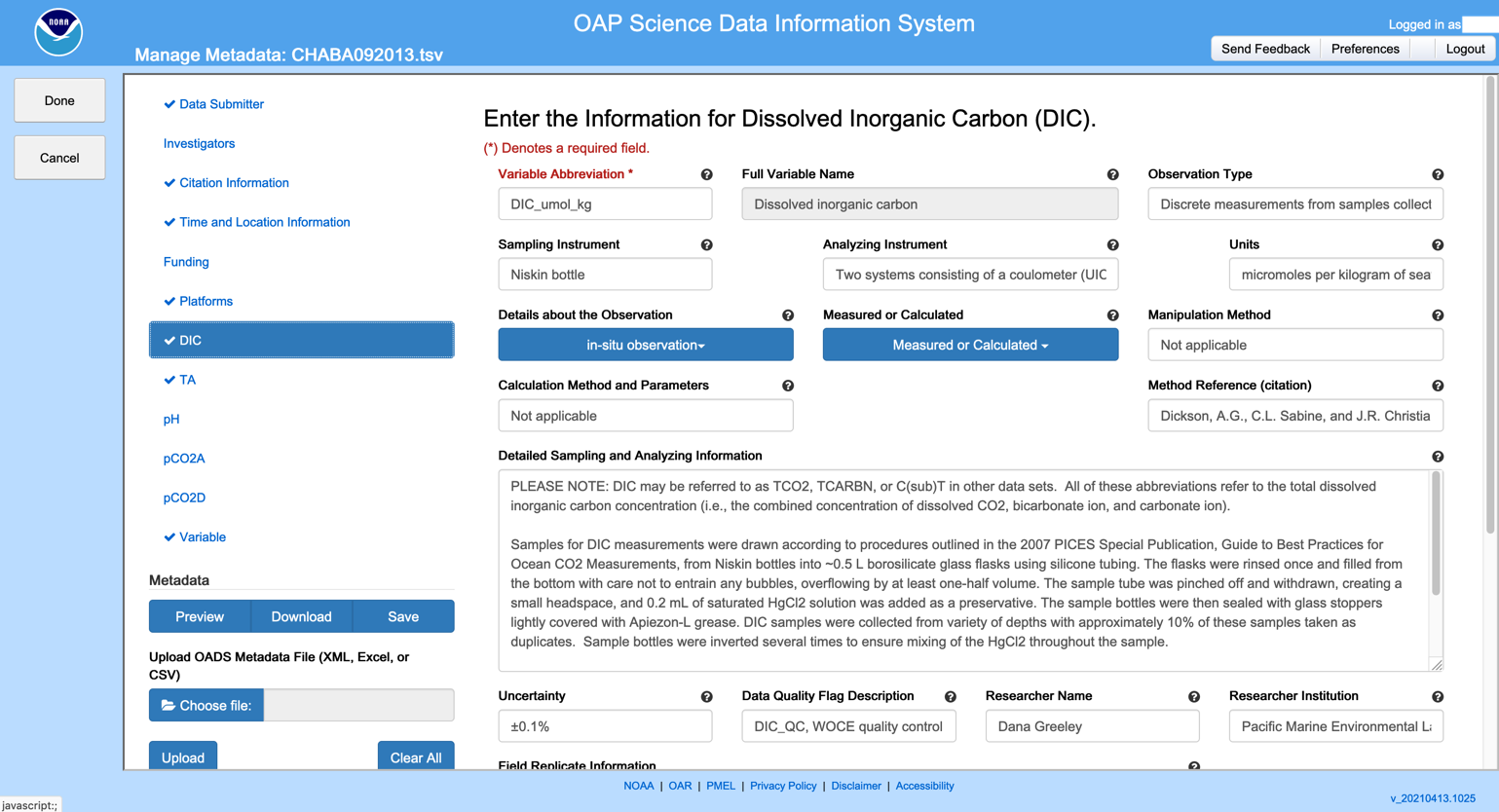Click the Researcher Name help icon

[1193, 697]
